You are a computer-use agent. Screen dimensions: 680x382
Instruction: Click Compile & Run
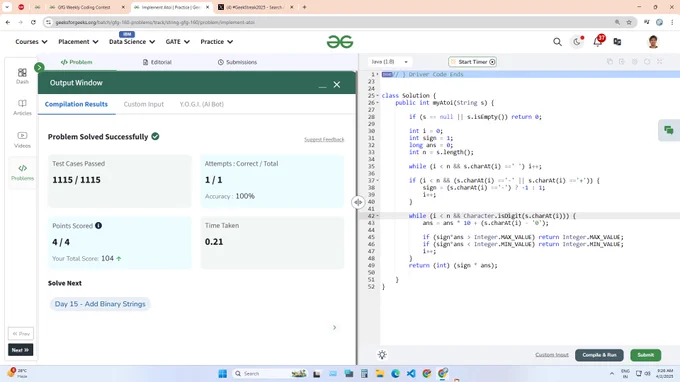(599, 355)
